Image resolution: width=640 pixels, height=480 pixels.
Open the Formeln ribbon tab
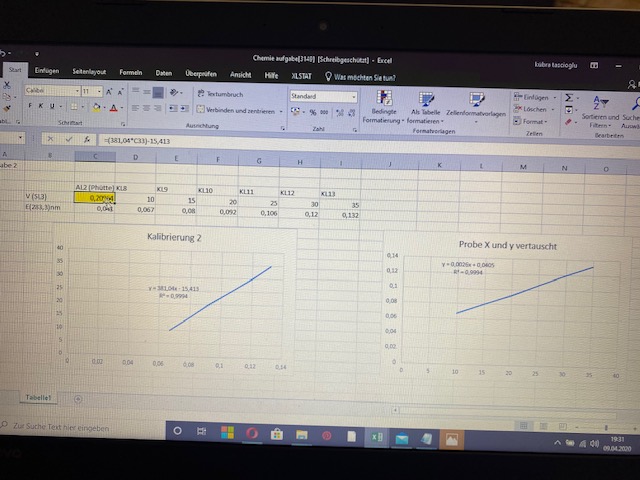point(131,73)
